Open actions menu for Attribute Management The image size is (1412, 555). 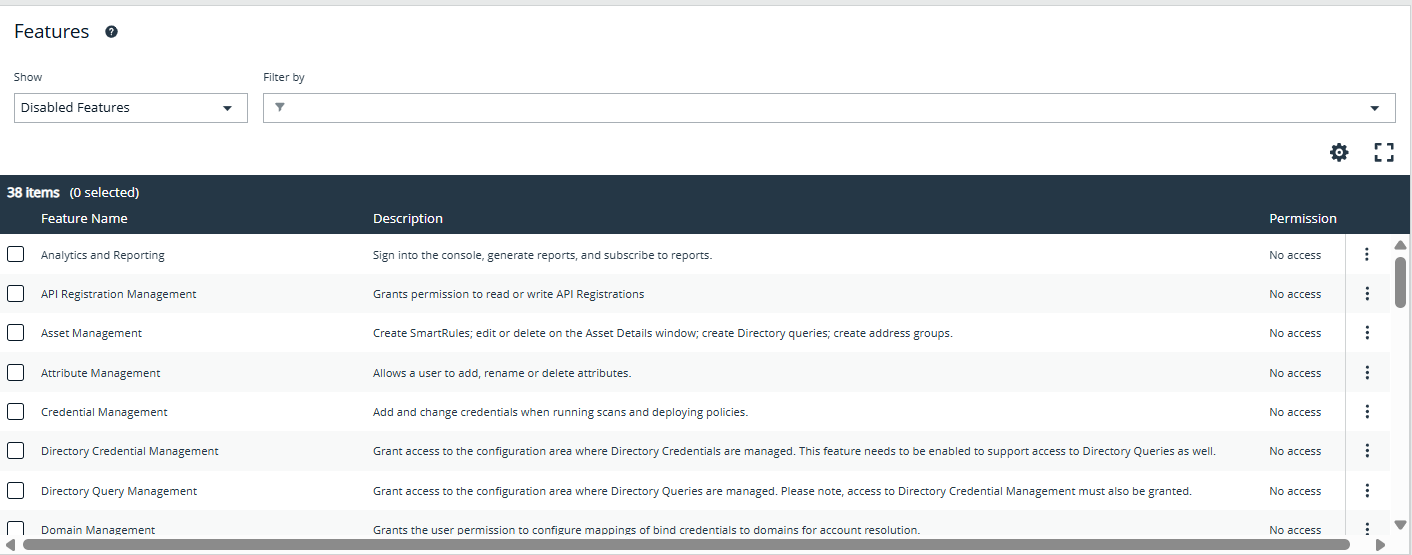[x=1367, y=373]
